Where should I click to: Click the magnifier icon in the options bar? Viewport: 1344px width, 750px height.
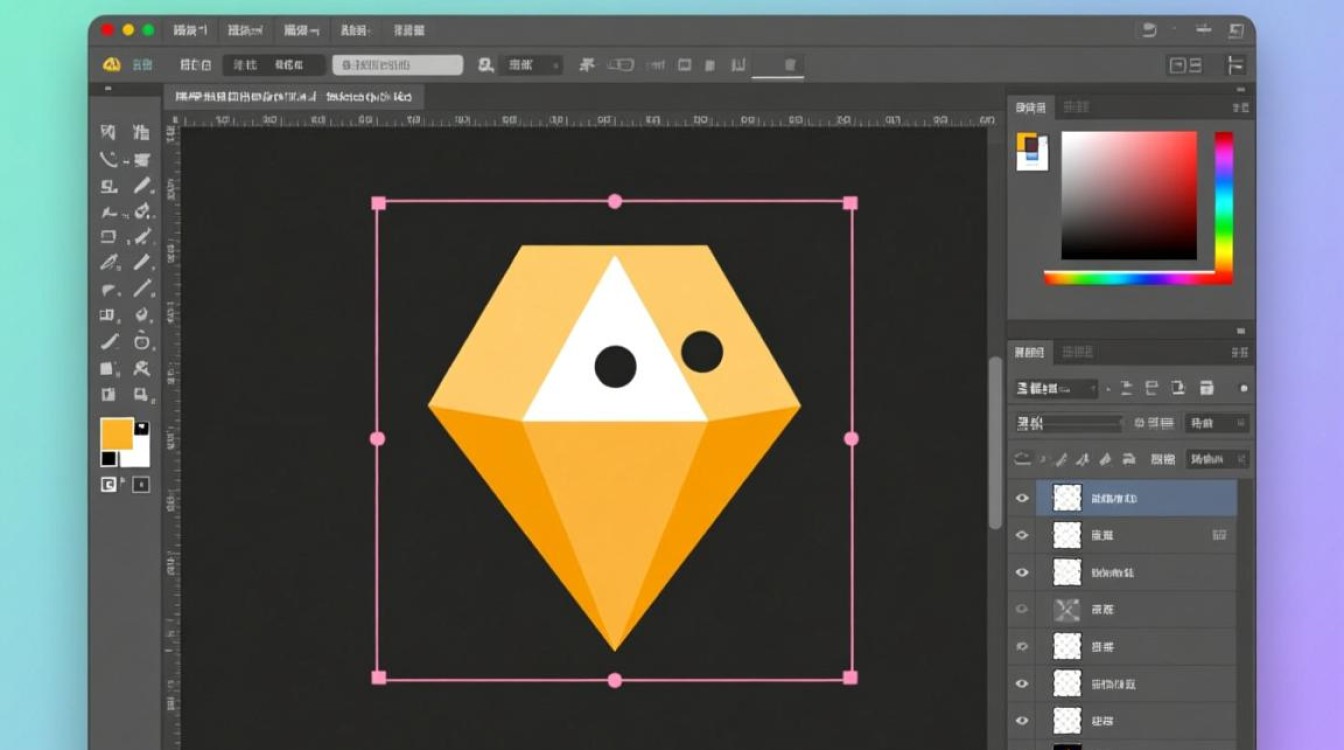[x=486, y=65]
